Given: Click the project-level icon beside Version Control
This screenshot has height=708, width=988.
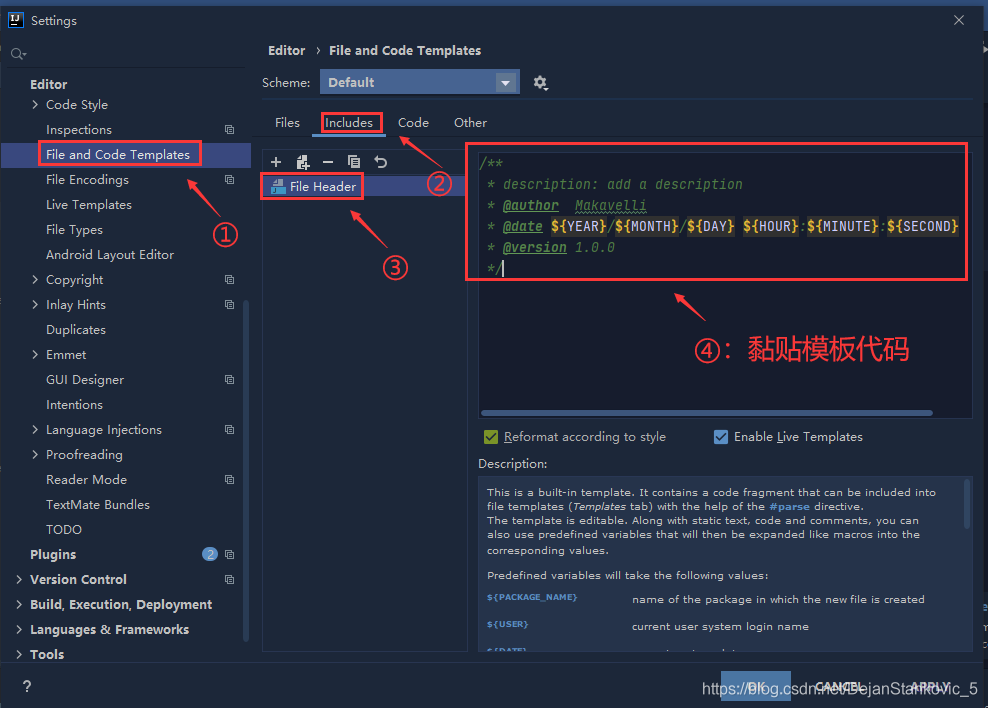Looking at the screenshot, I should (229, 580).
